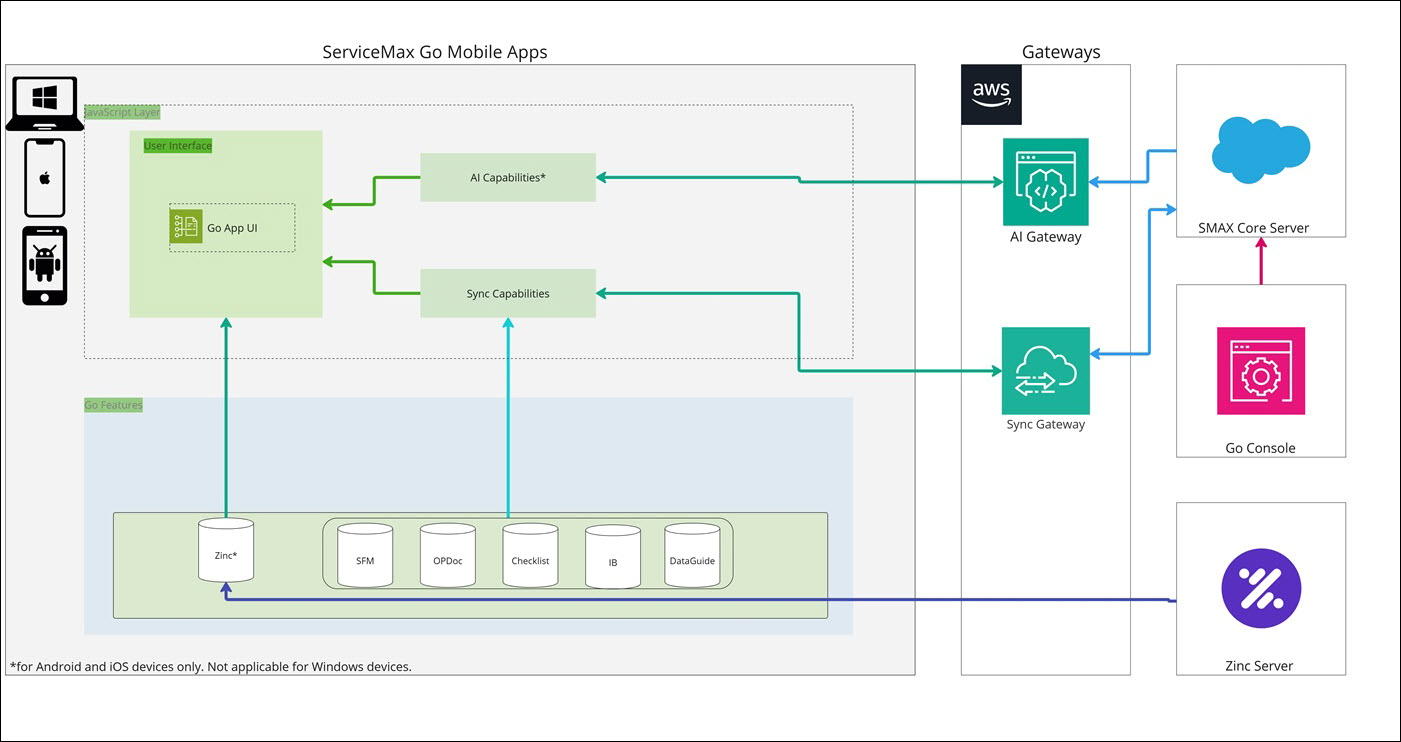1401x742 pixels.
Task: Click the Zinc Server label
Action: tap(1259, 666)
